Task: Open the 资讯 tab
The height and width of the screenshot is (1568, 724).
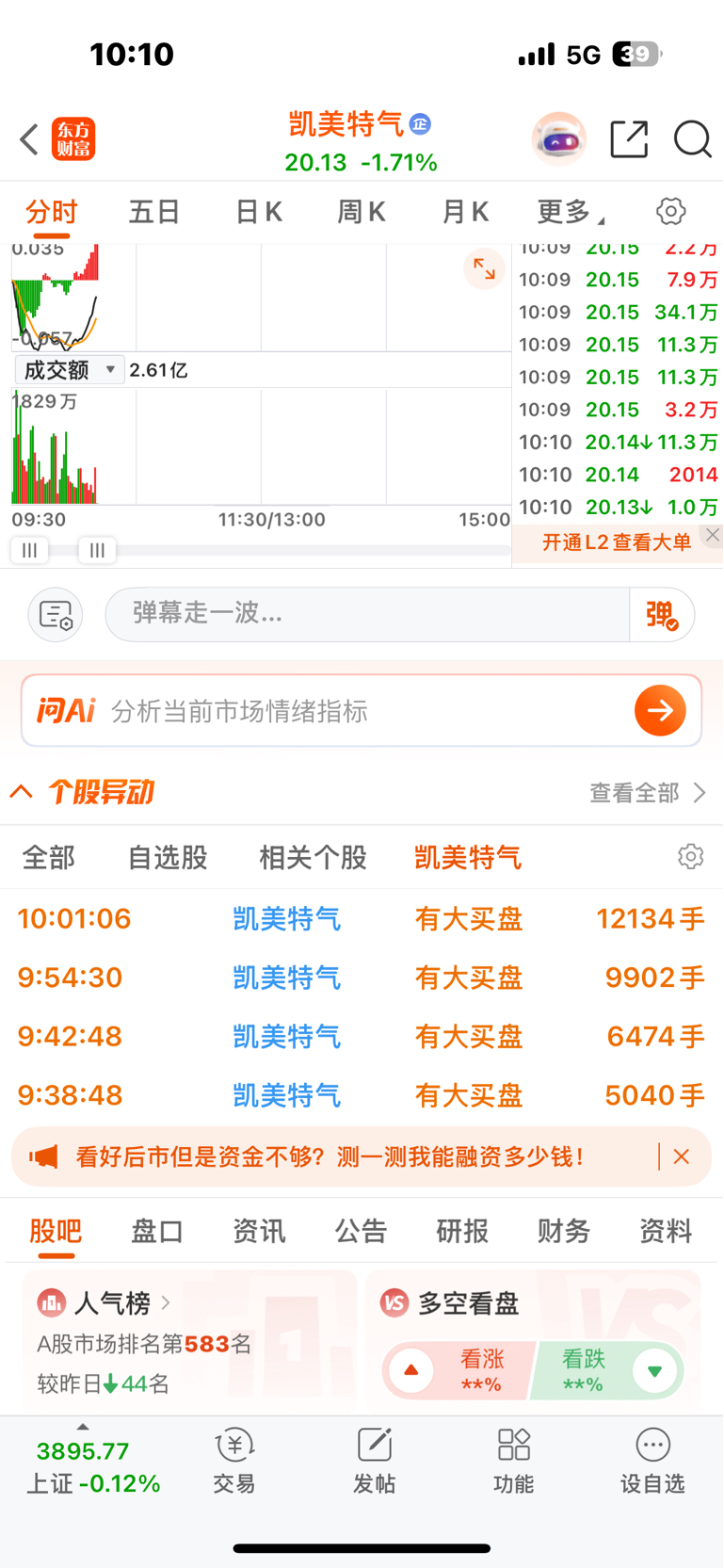Action: [259, 1231]
